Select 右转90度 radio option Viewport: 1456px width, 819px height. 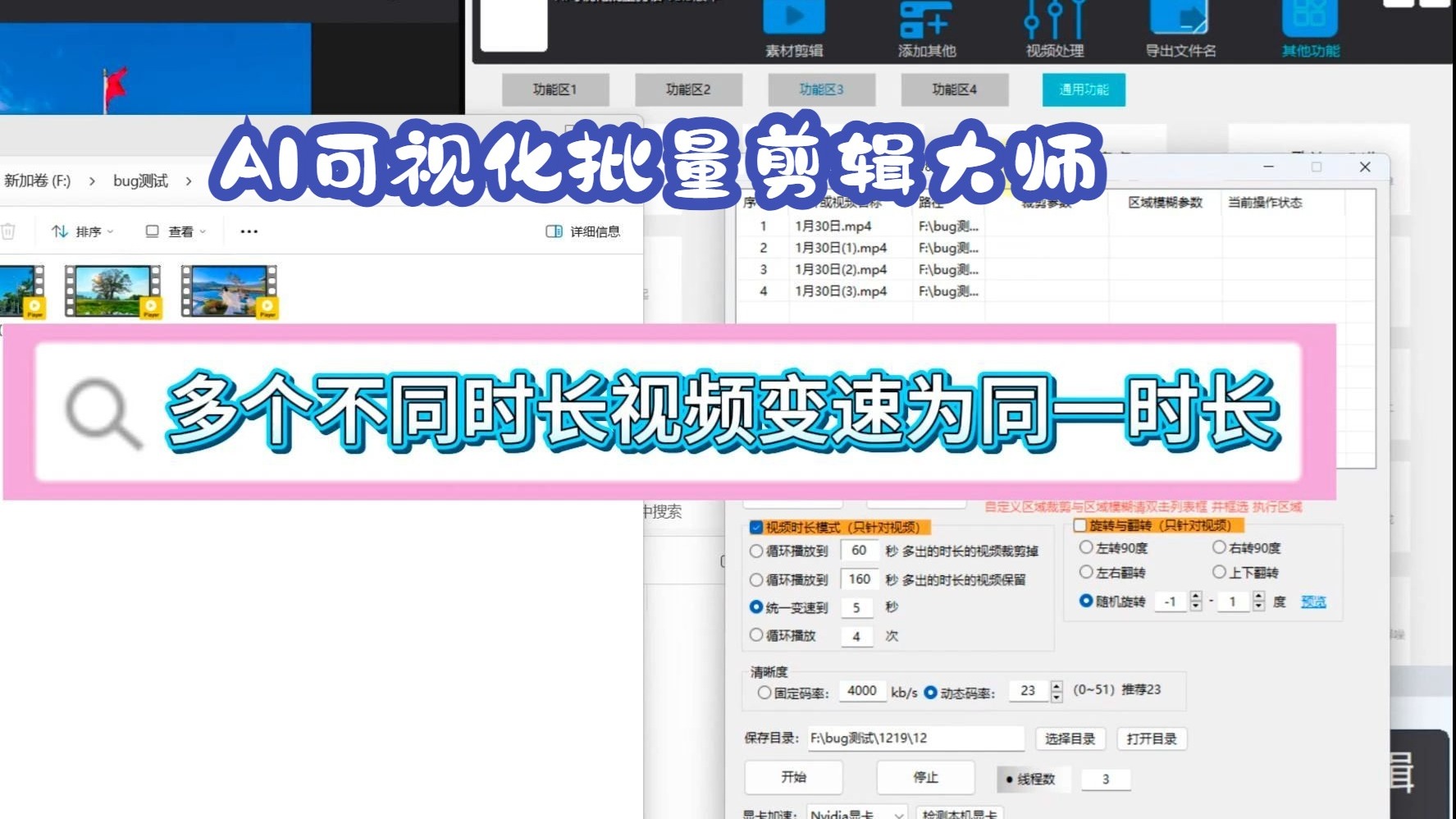(1219, 547)
